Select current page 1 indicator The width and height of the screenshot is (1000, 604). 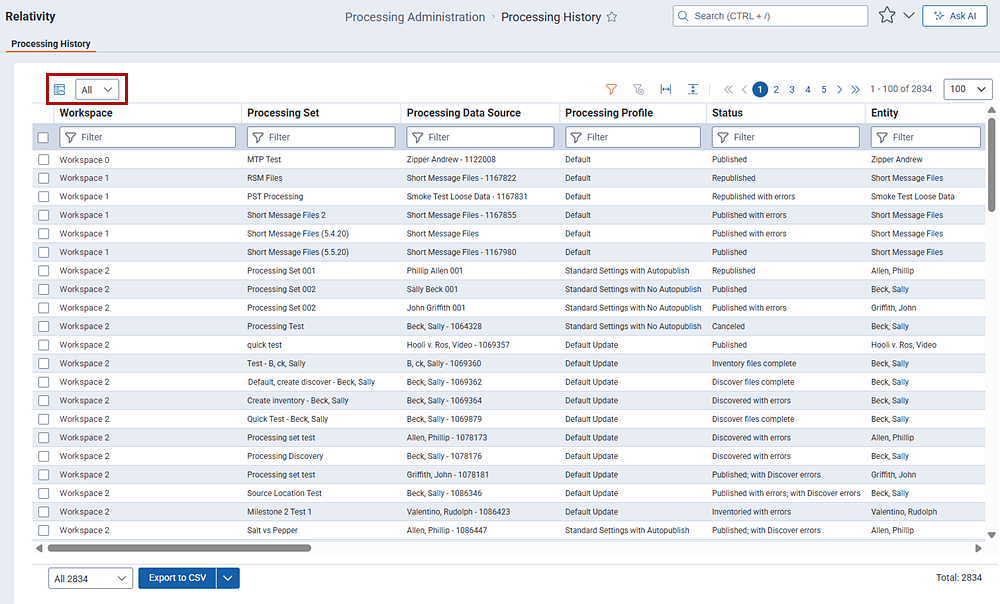pyautogui.click(x=760, y=89)
